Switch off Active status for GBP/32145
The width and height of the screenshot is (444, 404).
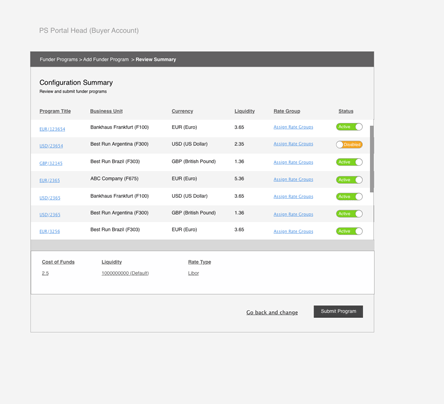click(349, 162)
